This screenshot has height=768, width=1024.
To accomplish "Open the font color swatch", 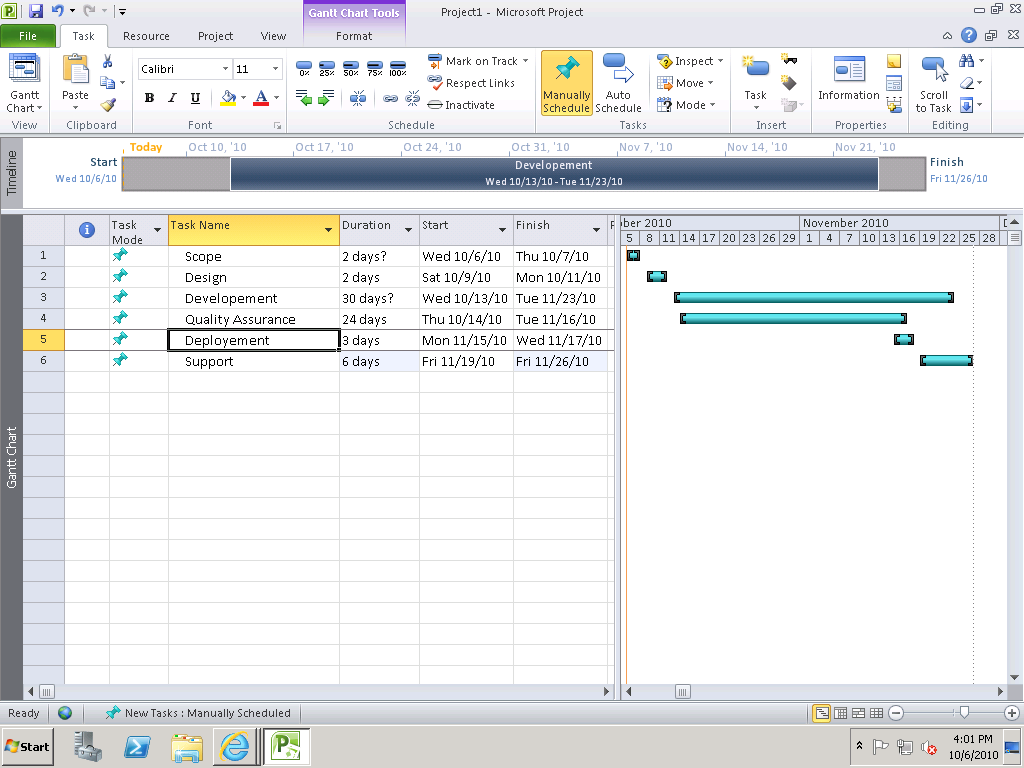I will (x=261, y=99).
